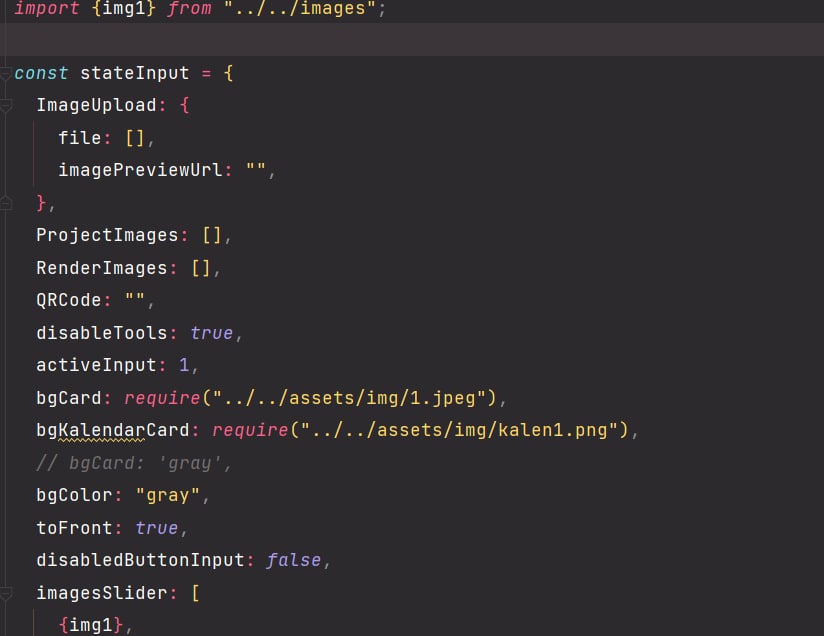Click fold-end marker beside ImageUpload closing brace

[5, 203]
